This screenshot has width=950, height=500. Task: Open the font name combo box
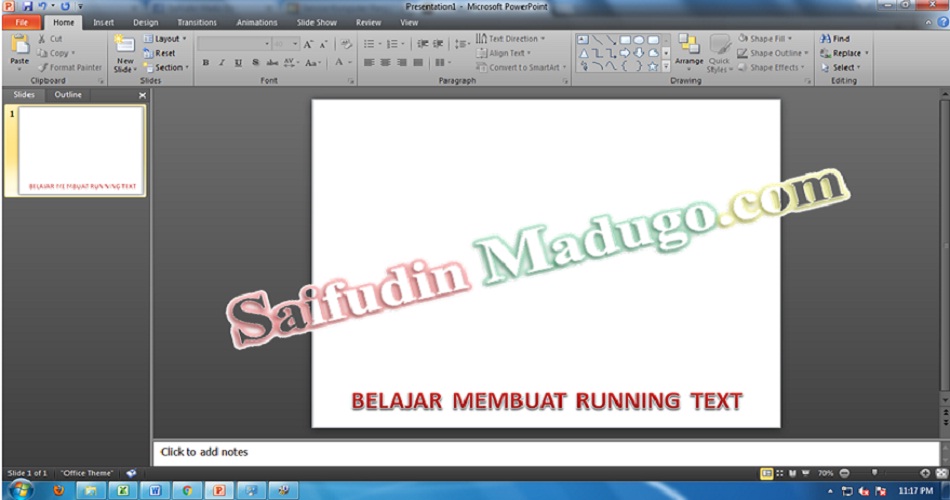[234, 44]
